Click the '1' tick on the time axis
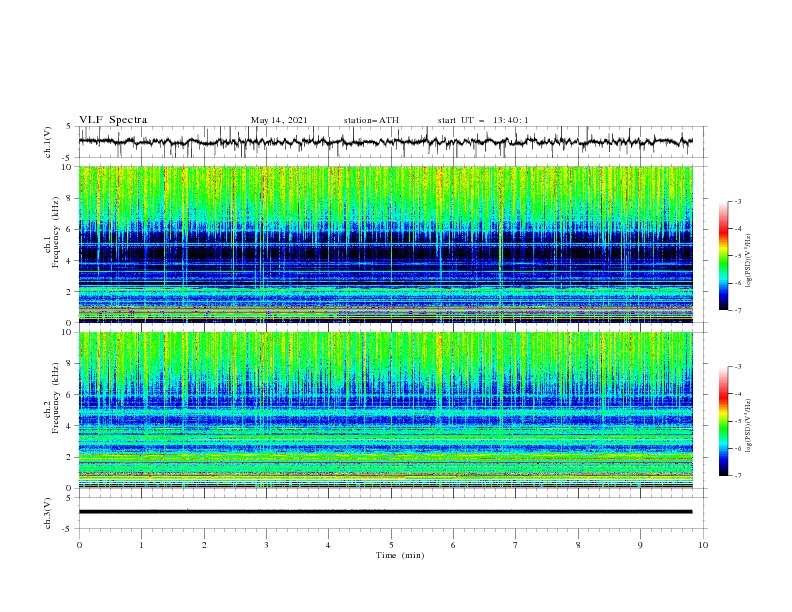792x612 pixels. pyautogui.click(x=141, y=545)
